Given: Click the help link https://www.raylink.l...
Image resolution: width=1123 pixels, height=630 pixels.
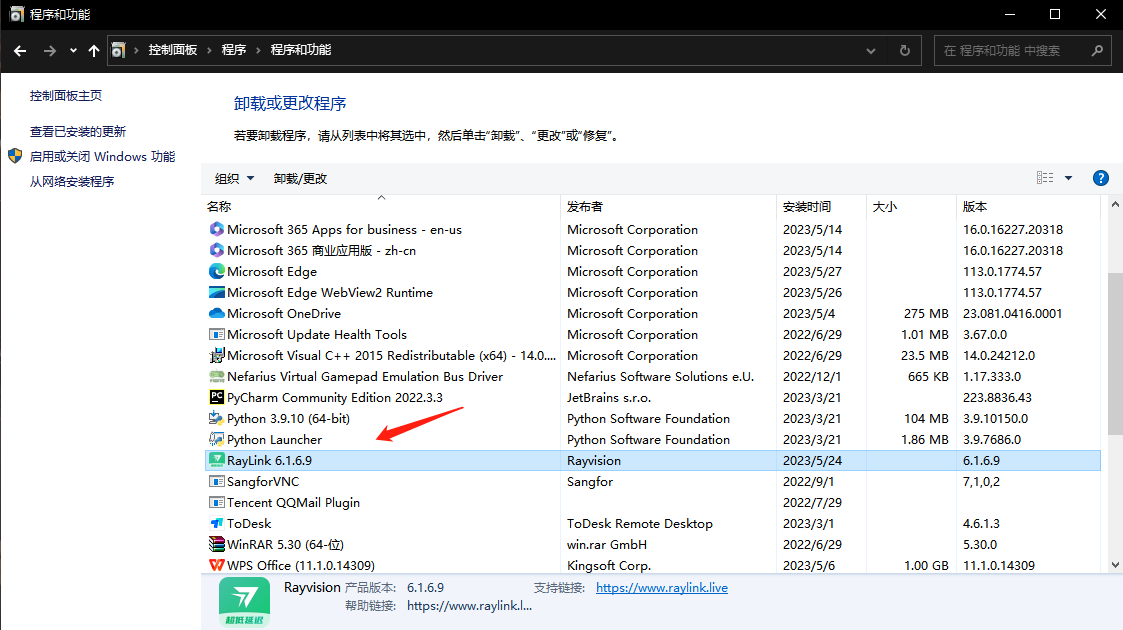Looking at the screenshot, I should click(x=469, y=606).
